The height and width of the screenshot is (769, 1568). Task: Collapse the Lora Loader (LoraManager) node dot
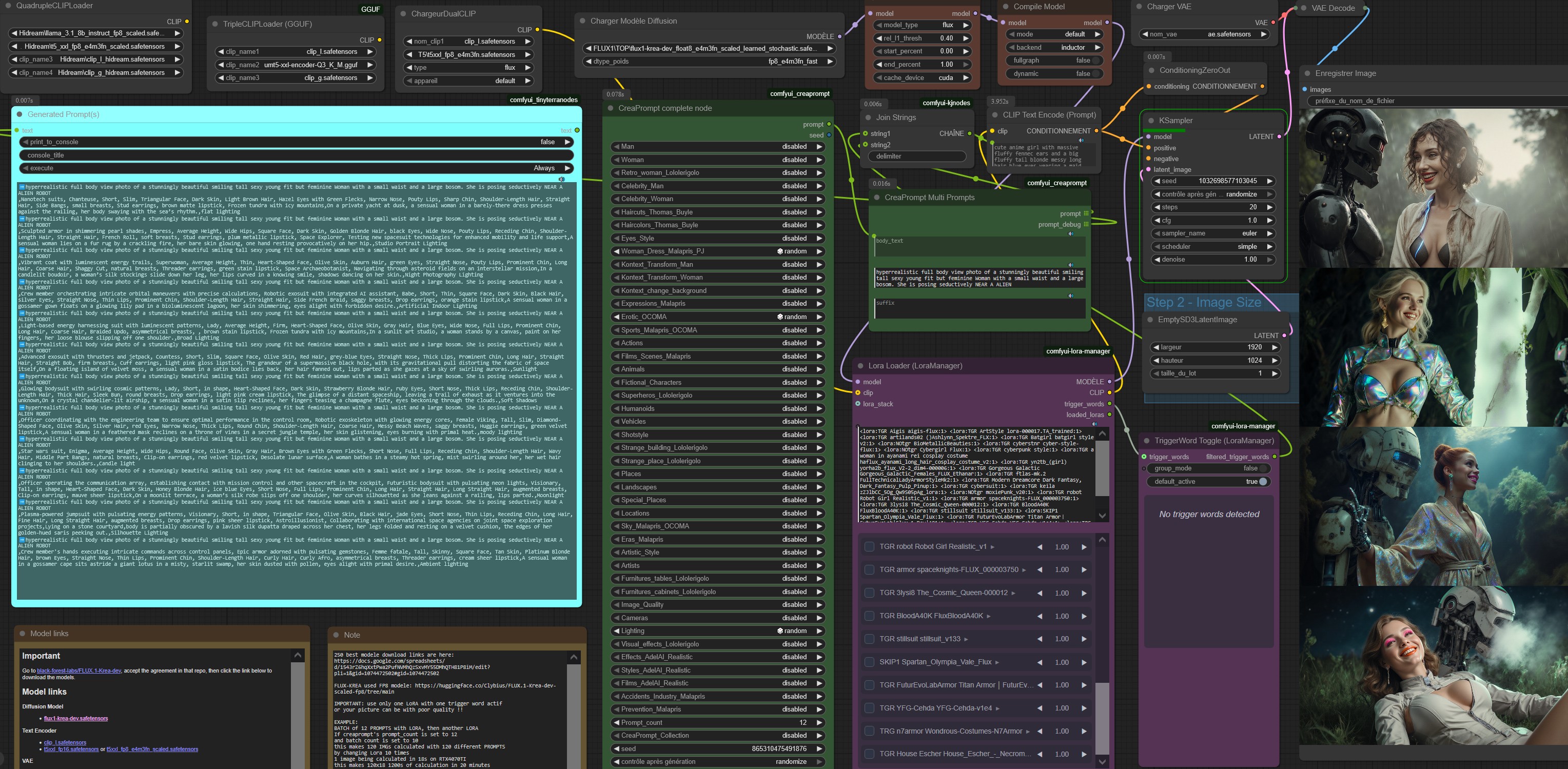pyautogui.click(x=860, y=366)
